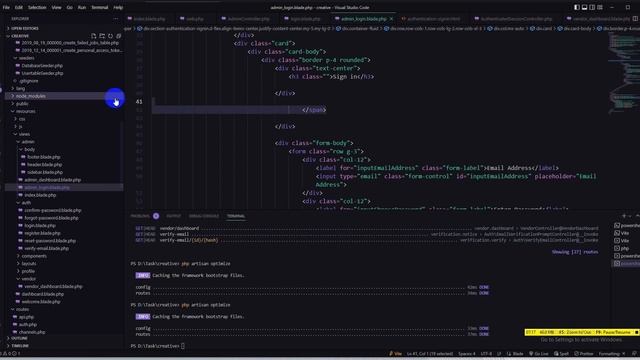Switch to the OUTPUT panel tab
The image size is (640, 360).
(x=173, y=216)
